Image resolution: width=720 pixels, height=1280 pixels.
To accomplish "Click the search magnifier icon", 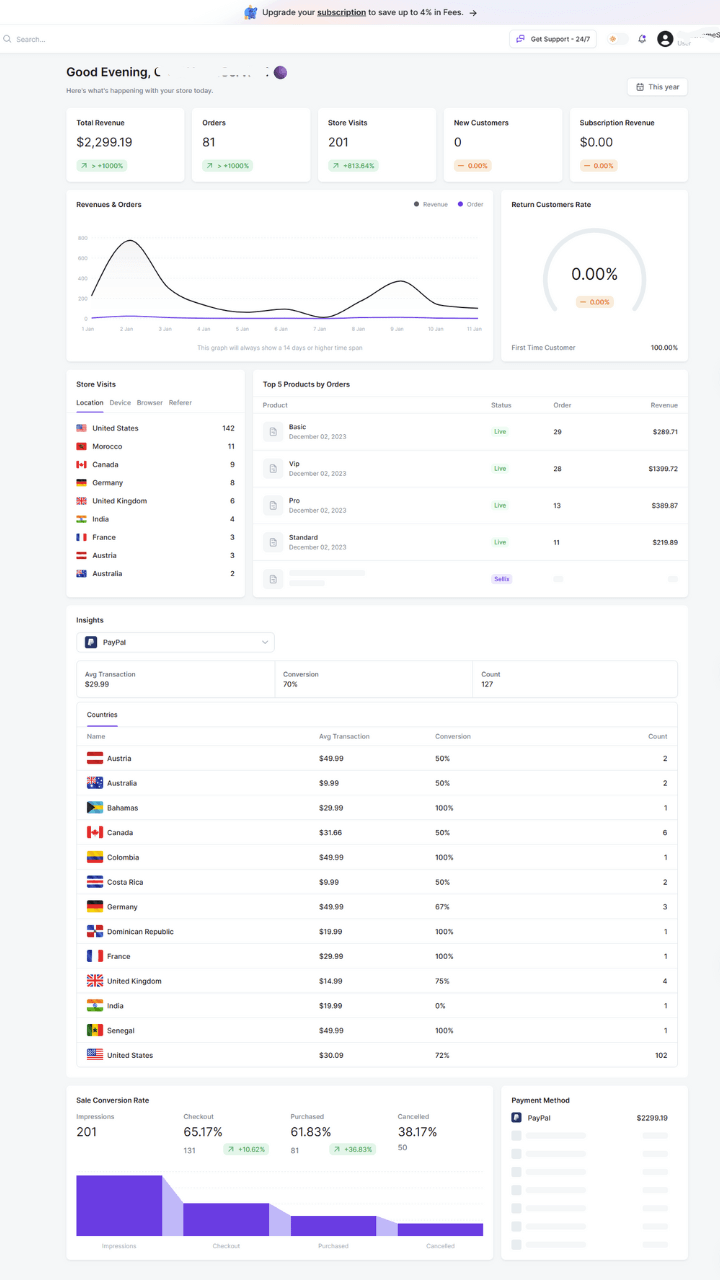I will pyautogui.click(x=7, y=39).
